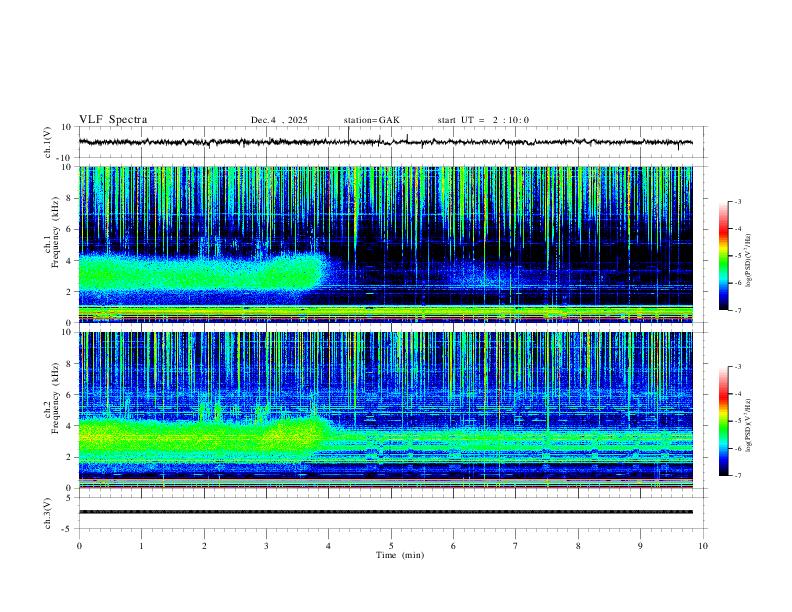Click the 'ch.1(V)' waveform axis label
The height and width of the screenshot is (612, 792).
[x=48, y=142]
